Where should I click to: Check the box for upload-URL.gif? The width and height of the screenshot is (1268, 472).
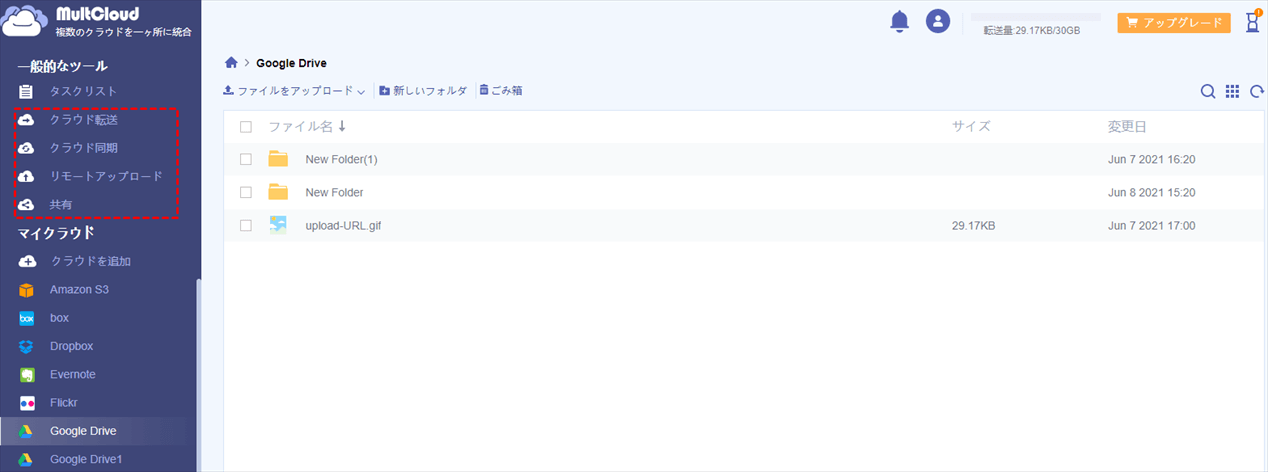pyautogui.click(x=246, y=226)
